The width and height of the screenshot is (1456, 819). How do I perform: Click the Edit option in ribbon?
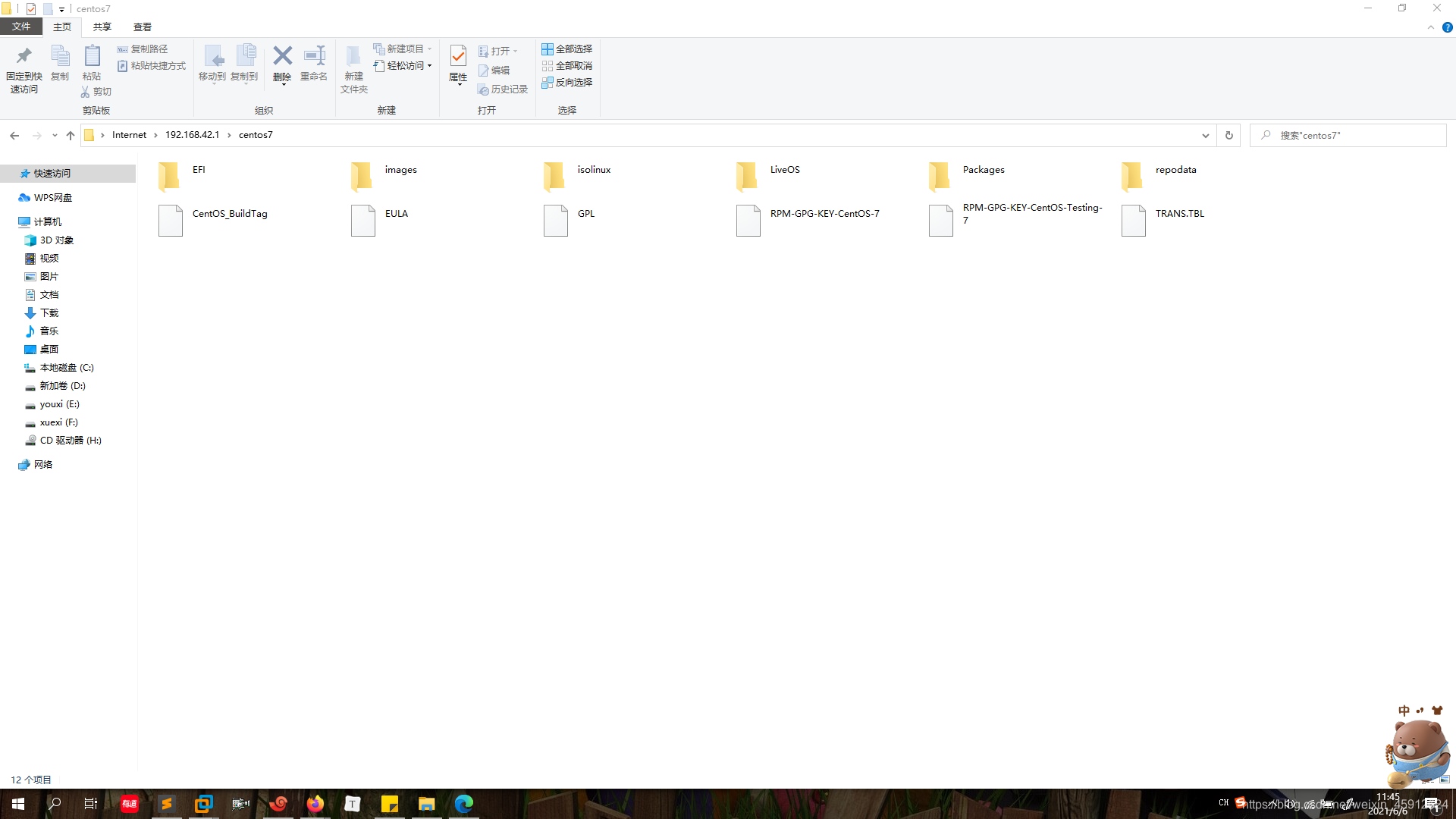tap(494, 71)
